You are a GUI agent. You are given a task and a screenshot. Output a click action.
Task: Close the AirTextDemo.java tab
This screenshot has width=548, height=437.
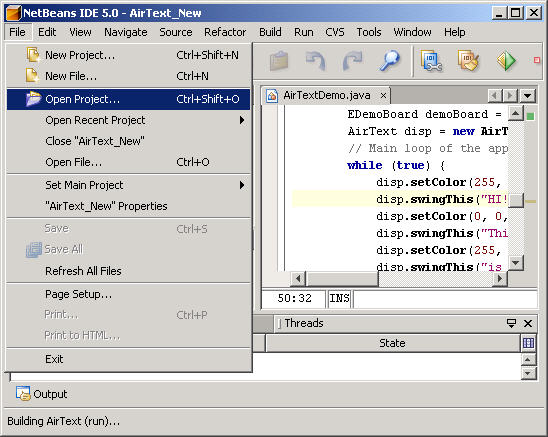383,95
